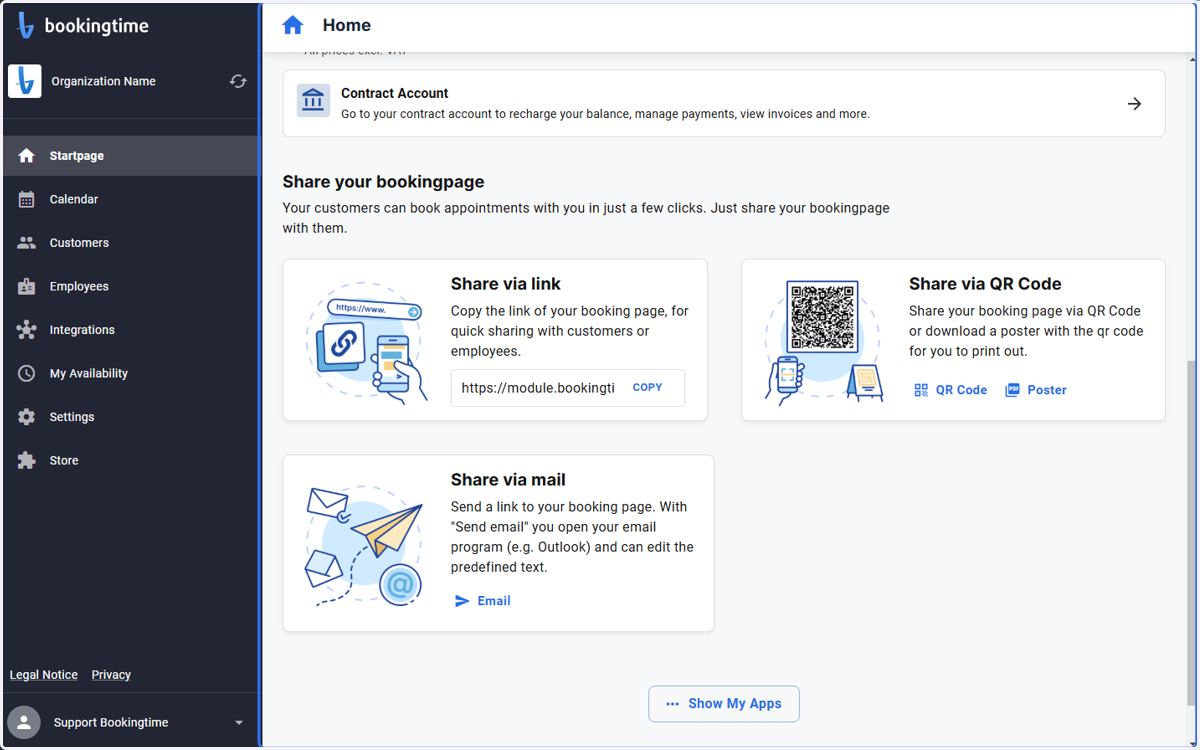Open the Privacy link
This screenshot has height=750, width=1200.
coord(111,675)
